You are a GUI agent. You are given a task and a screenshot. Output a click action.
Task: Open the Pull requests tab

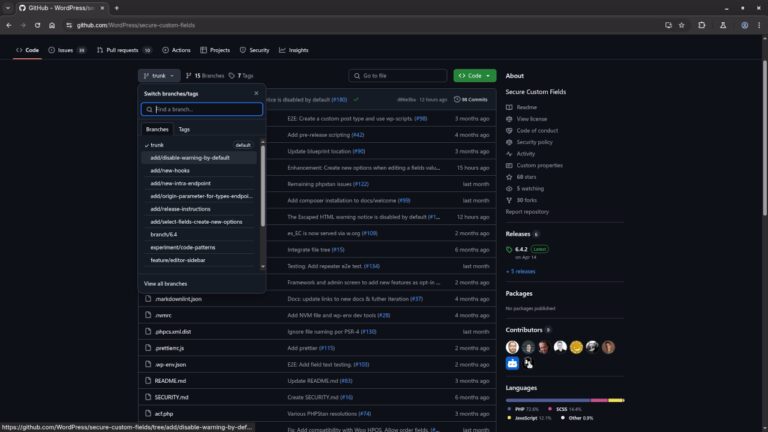[124, 50]
